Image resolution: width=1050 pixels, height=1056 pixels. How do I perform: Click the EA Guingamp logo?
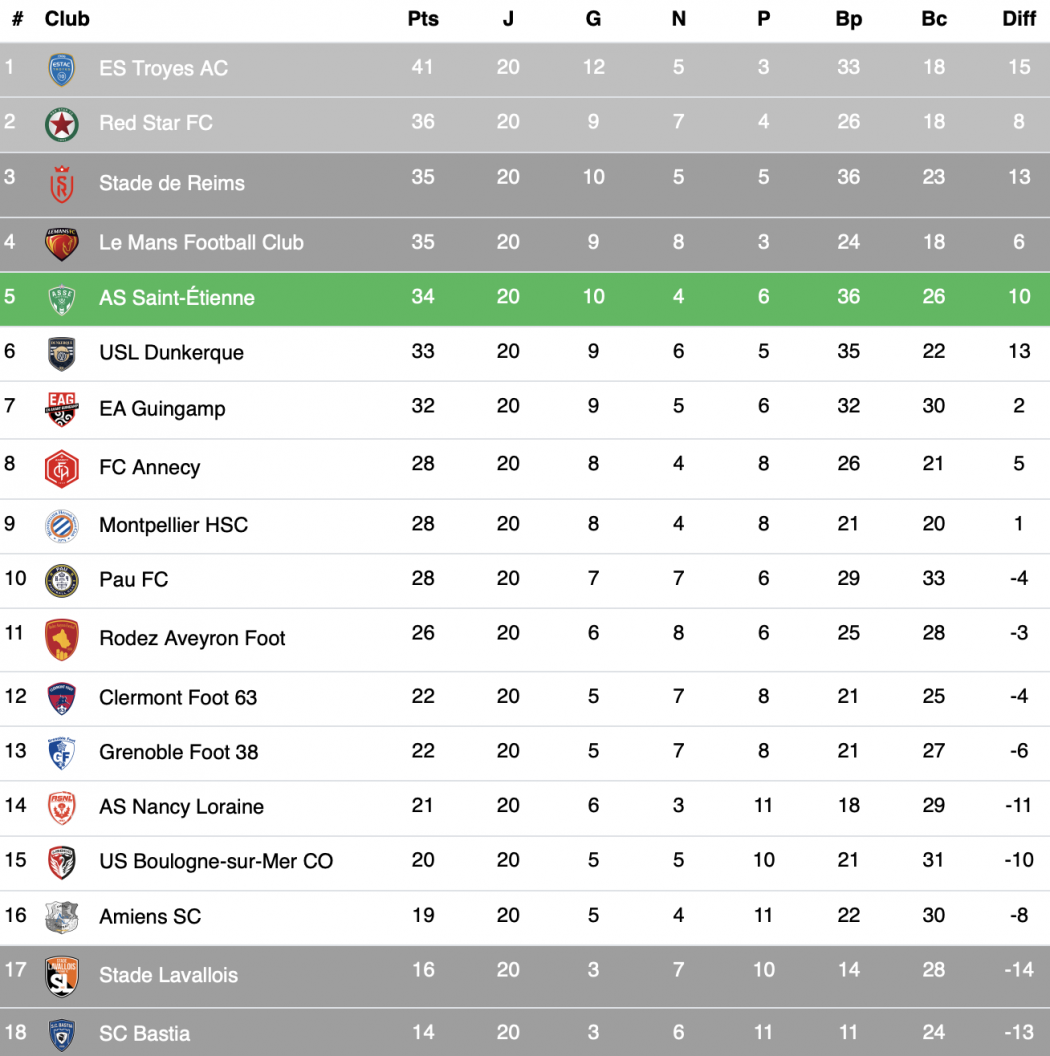pos(62,409)
